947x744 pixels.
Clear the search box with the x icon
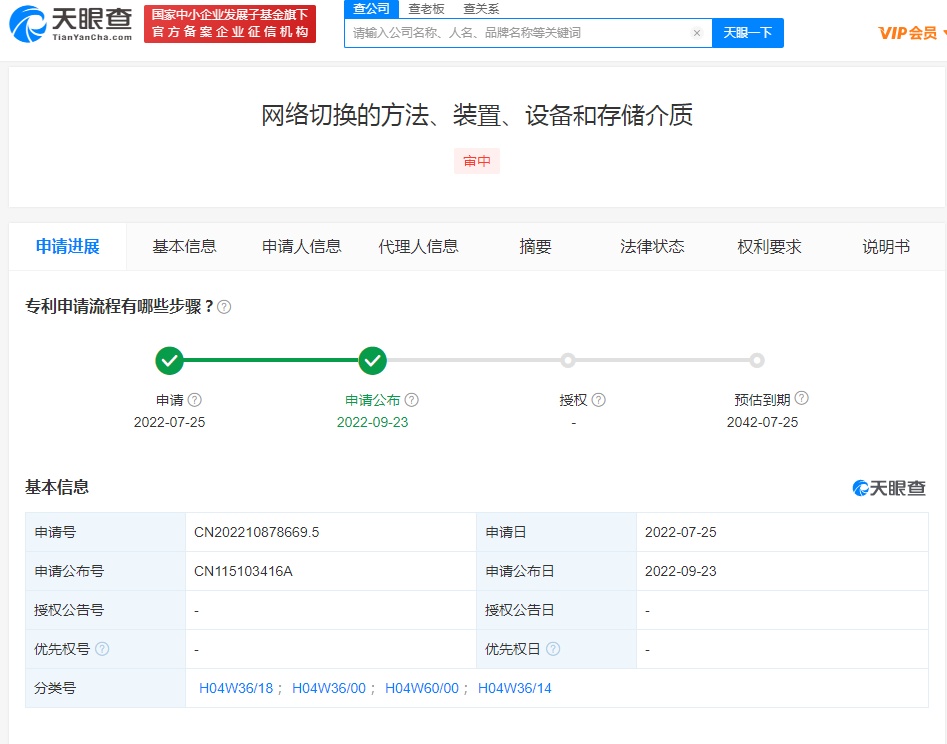(x=696, y=33)
